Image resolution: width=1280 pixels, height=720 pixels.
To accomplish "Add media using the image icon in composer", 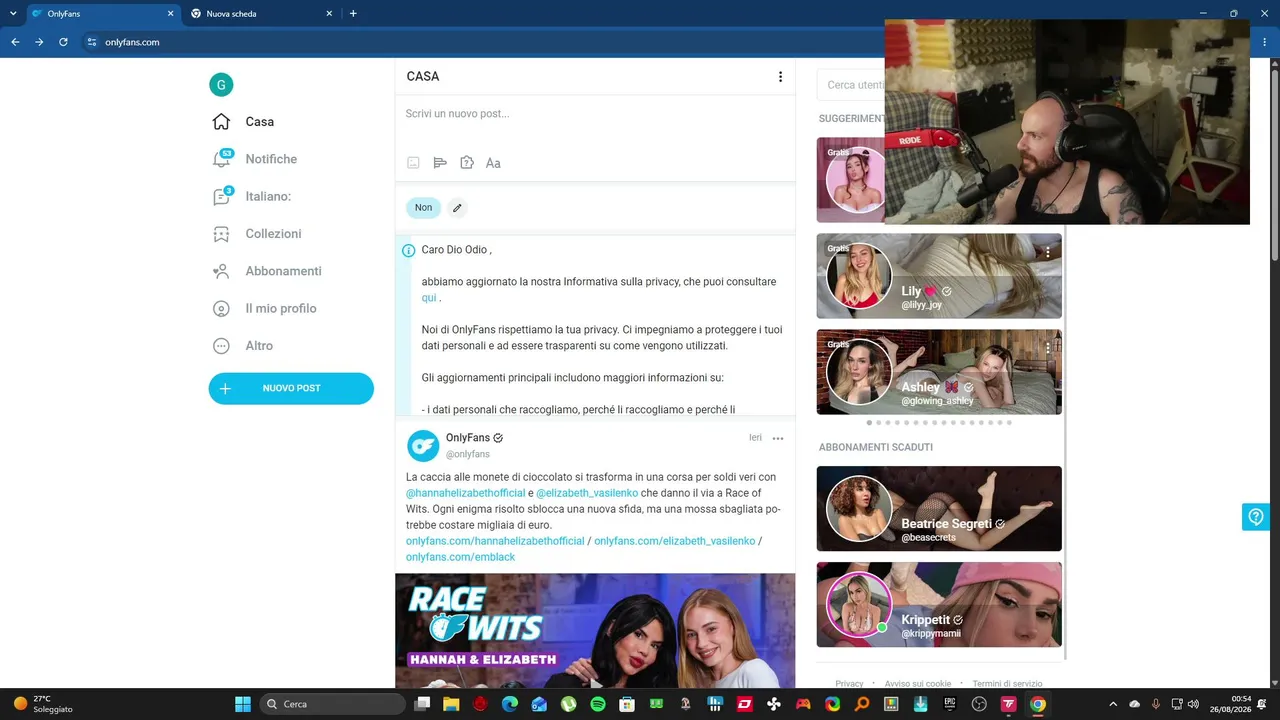I will (413, 163).
